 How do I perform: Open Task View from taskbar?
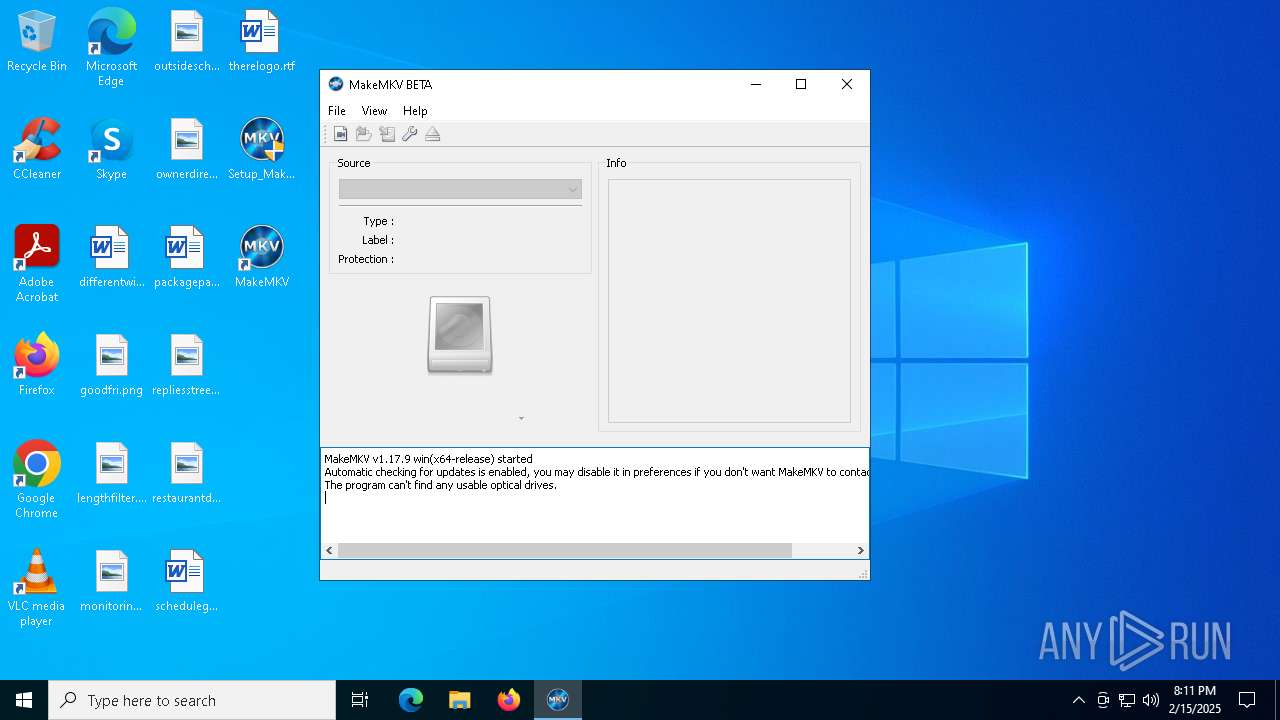coord(360,700)
